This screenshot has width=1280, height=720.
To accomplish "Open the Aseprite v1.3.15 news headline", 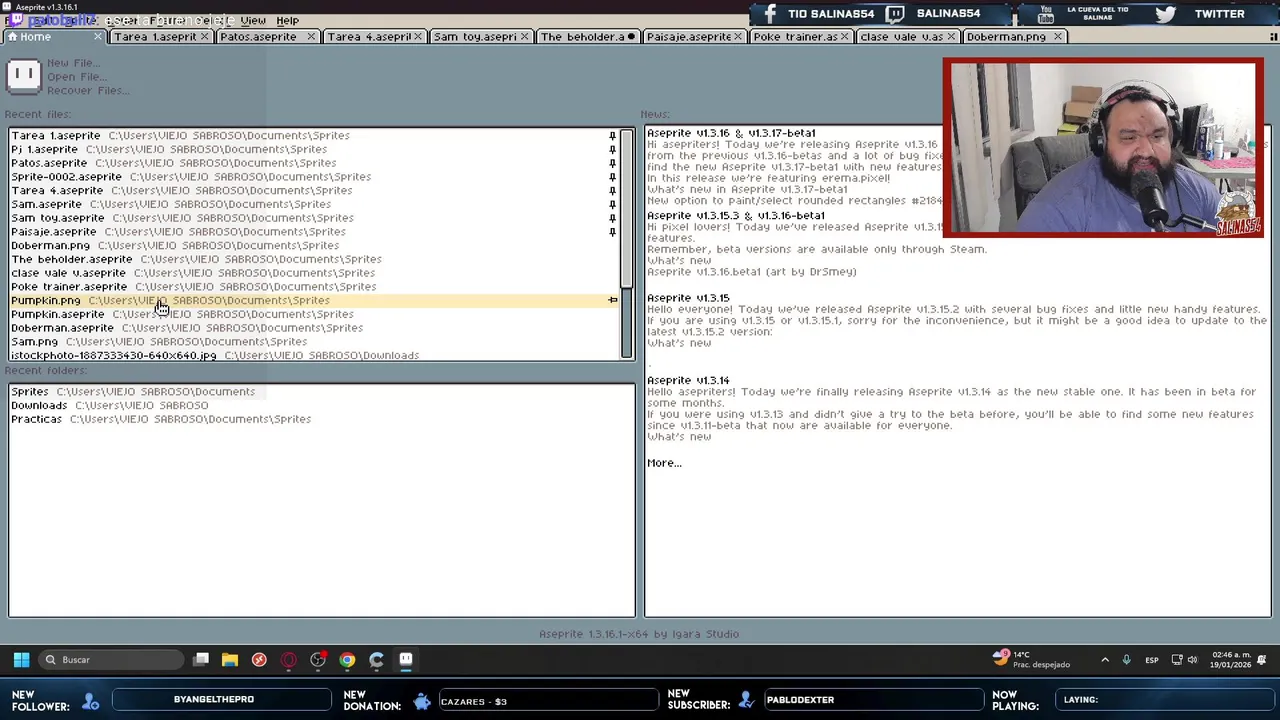I will [x=688, y=298].
